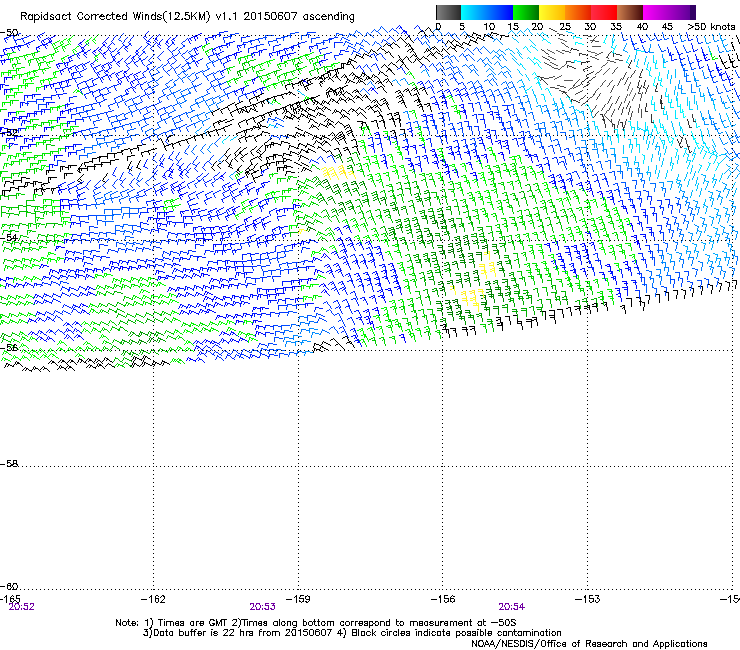Click the purple '20:53' time label
The image size is (740, 650).
(x=262, y=607)
